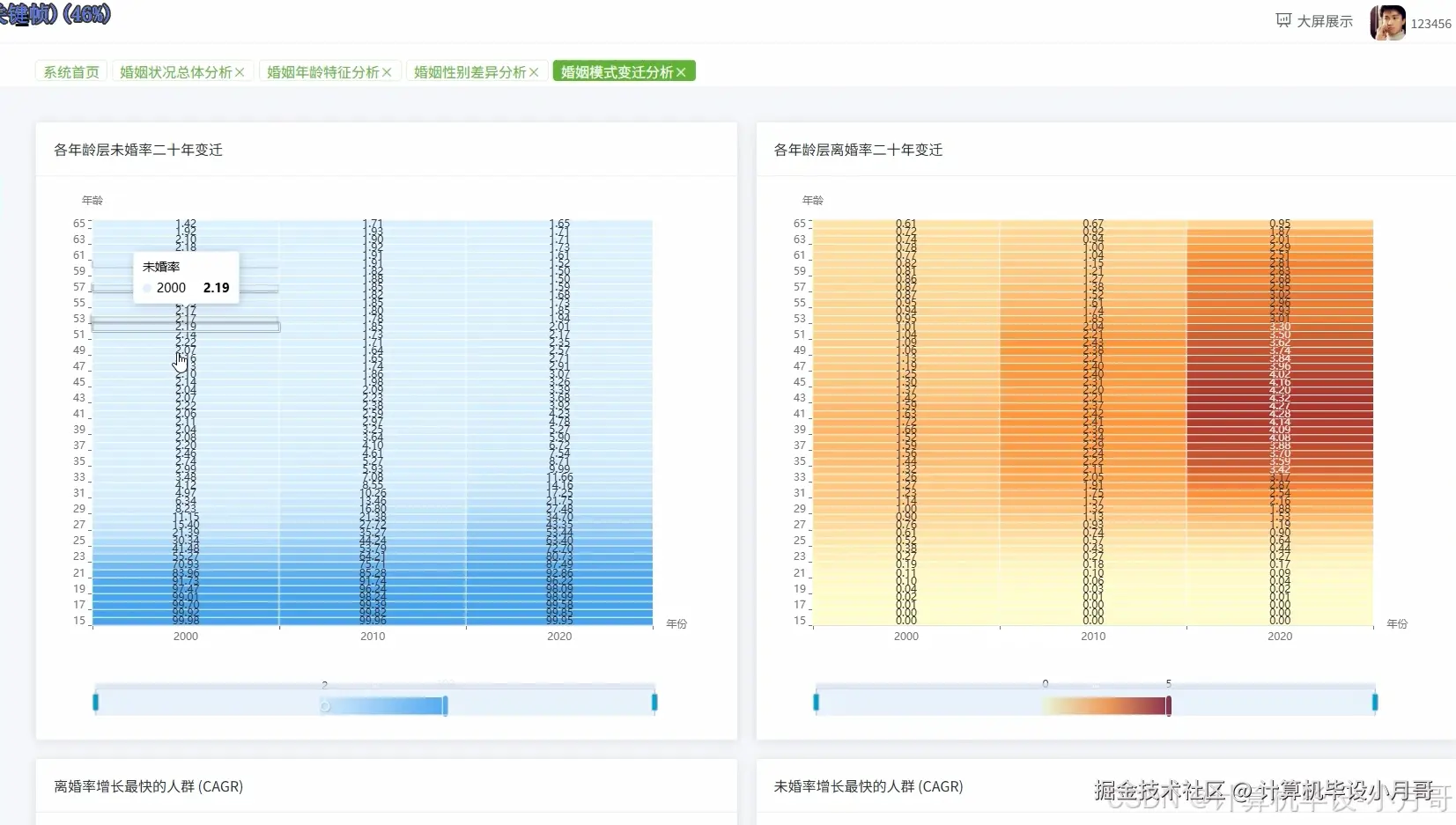Click 2000 axis label in unmarried-rate heatmap
1456x825 pixels.
(x=186, y=637)
